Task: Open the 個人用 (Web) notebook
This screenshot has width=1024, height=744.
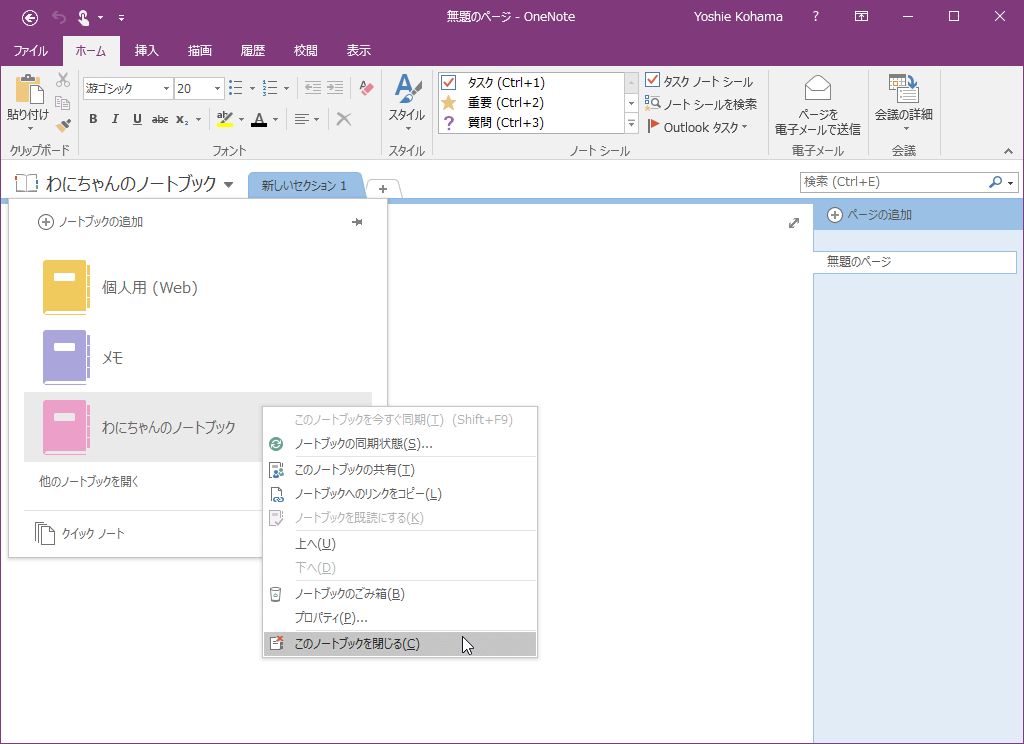Action: pyautogui.click(x=197, y=287)
